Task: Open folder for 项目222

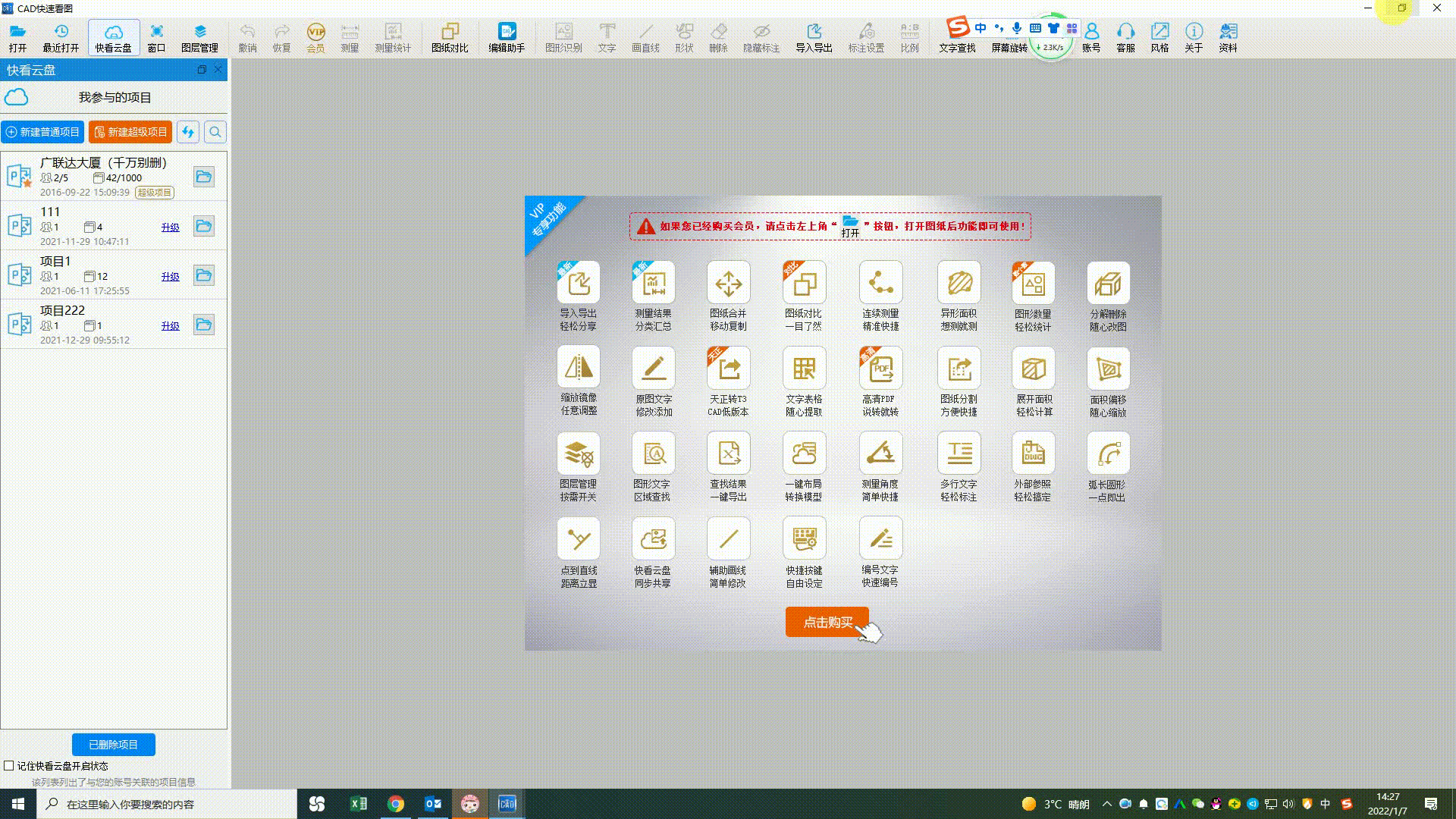Action: pos(203,325)
